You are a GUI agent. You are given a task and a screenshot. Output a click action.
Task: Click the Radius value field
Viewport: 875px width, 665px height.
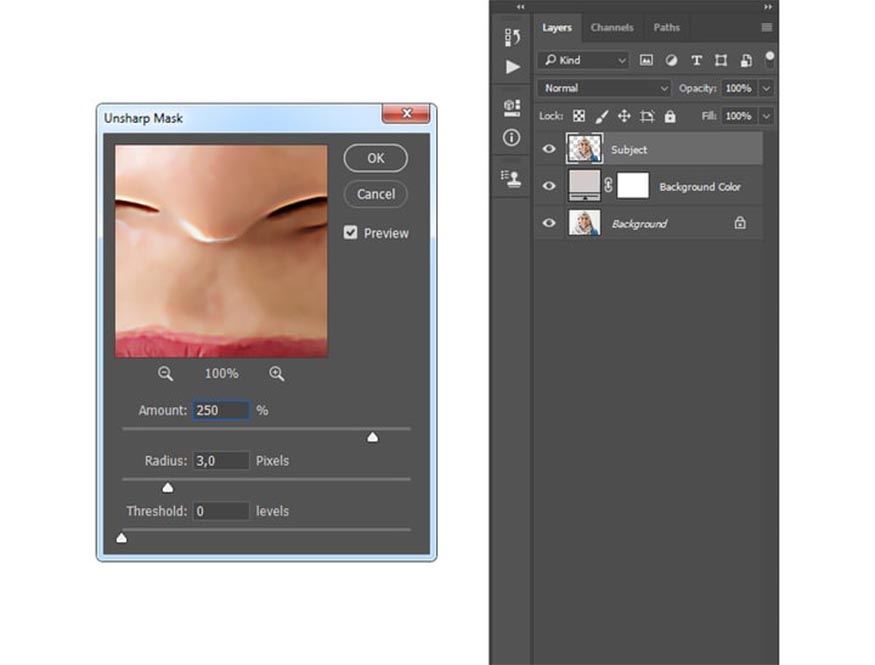click(x=221, y=460)
